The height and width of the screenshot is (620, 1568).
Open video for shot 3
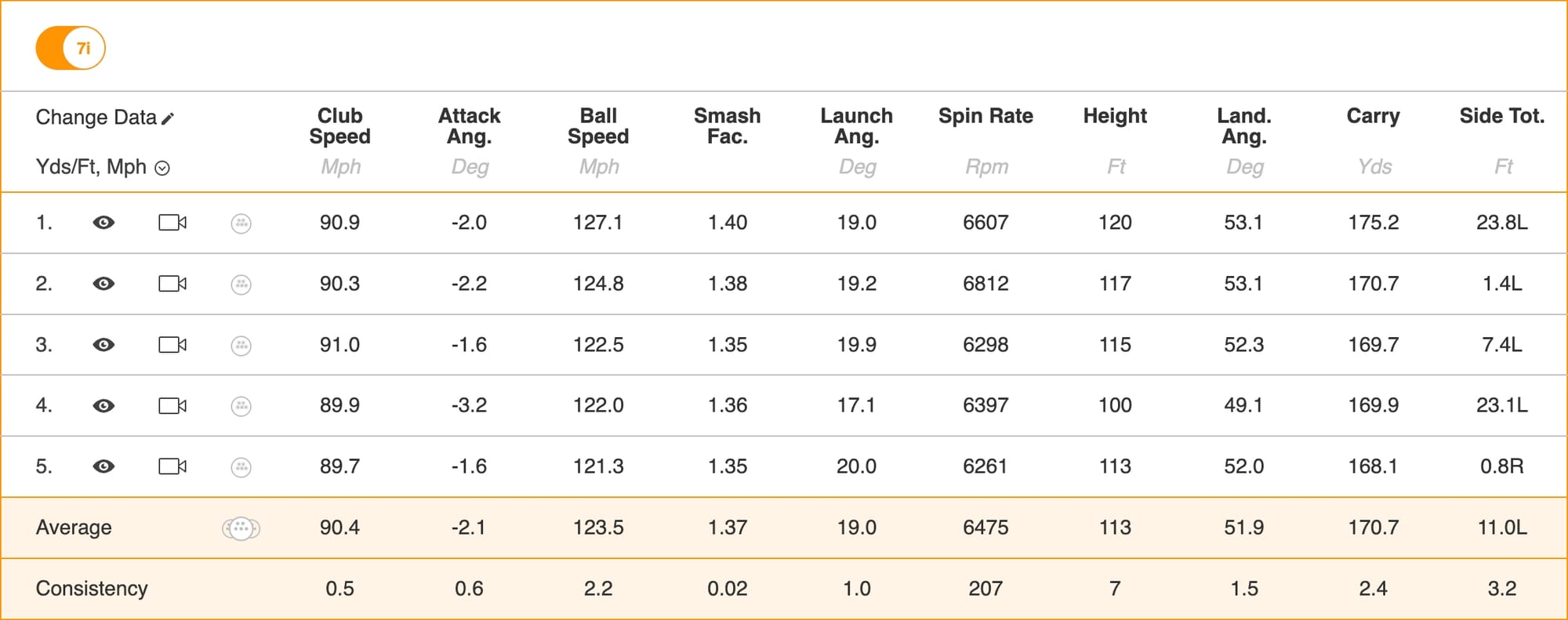tap(172, 345)
